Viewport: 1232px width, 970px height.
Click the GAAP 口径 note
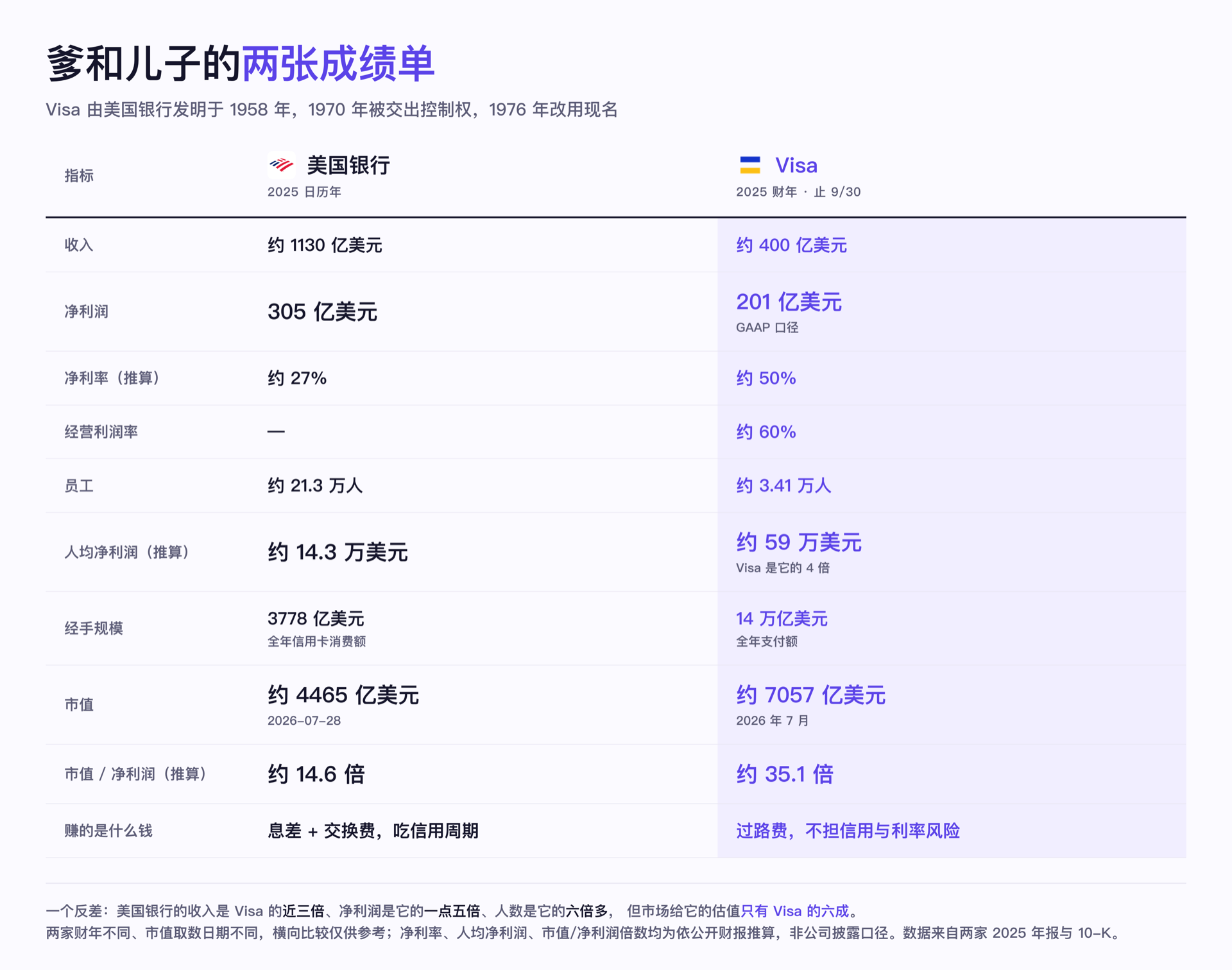pyautogui.click(x=767, y=327)
